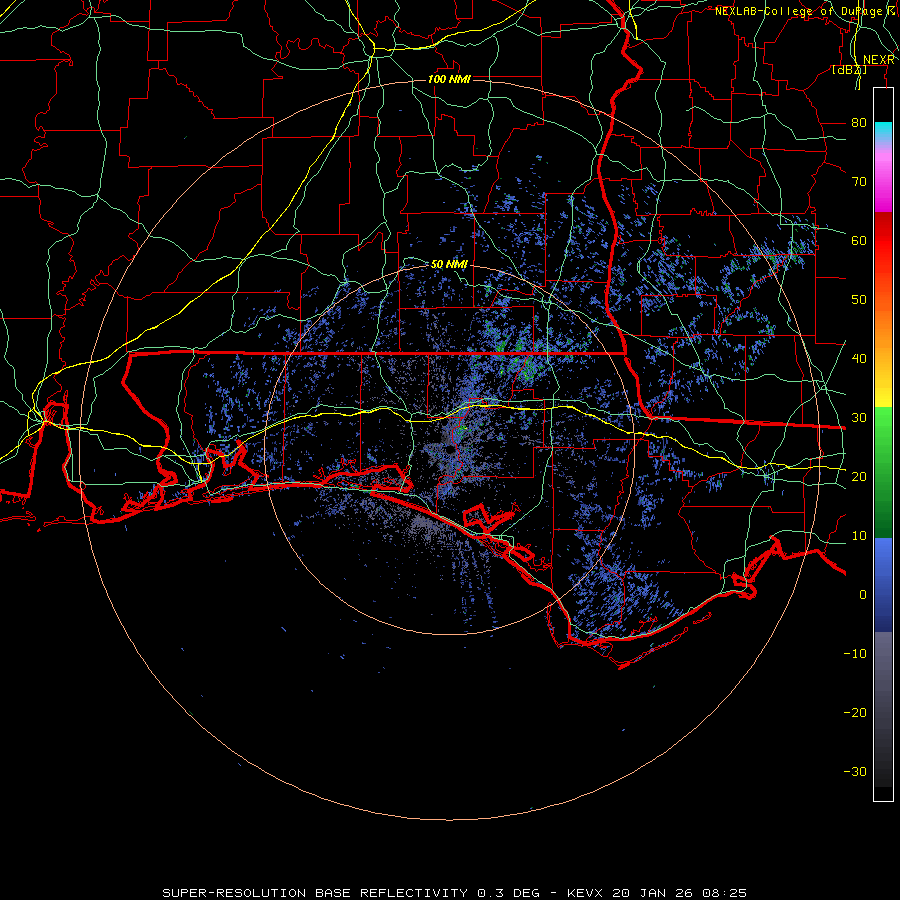Click the KEVX radar site center dot

click(449, 450)
